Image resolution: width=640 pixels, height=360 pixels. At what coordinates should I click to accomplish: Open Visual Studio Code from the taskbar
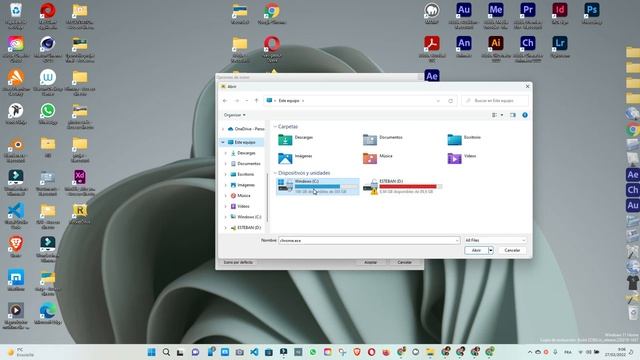pos(254,352)
